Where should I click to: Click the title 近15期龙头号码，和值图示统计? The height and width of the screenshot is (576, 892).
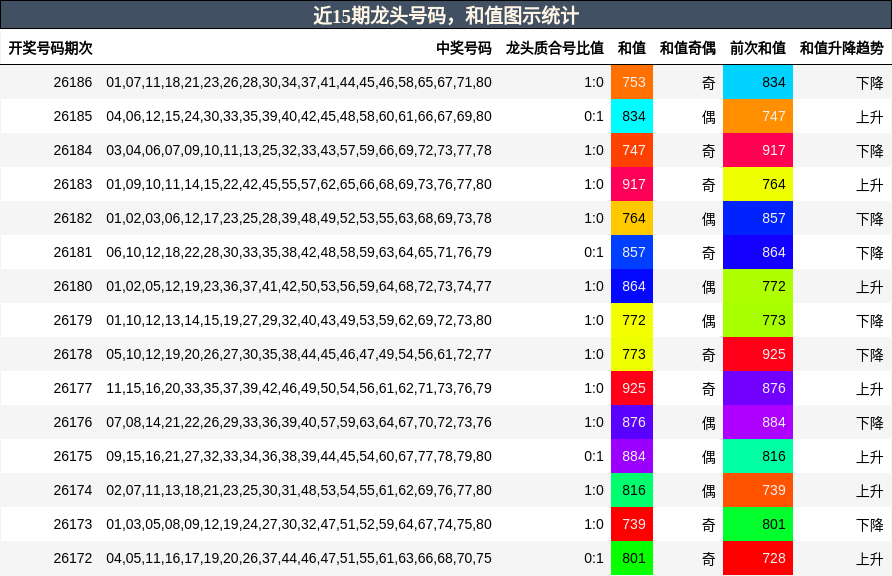(x=446, y=15)
